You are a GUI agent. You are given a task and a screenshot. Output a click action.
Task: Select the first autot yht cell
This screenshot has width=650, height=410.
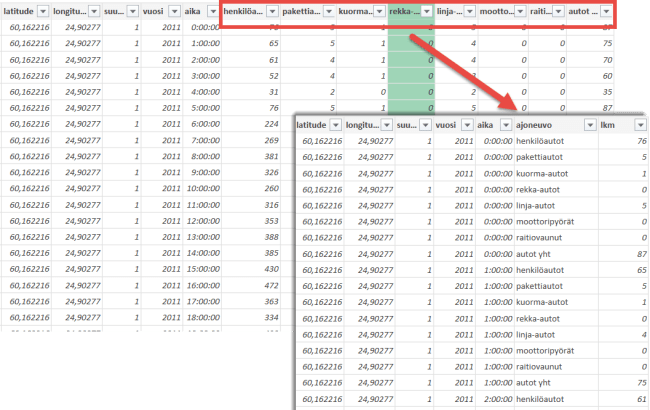[535, 255]
